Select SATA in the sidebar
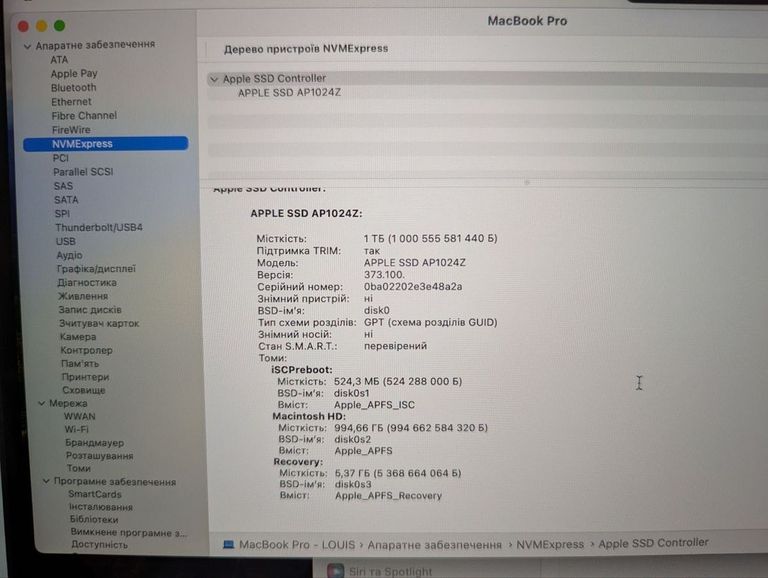The image size is (768, 578). click(66, 200)
